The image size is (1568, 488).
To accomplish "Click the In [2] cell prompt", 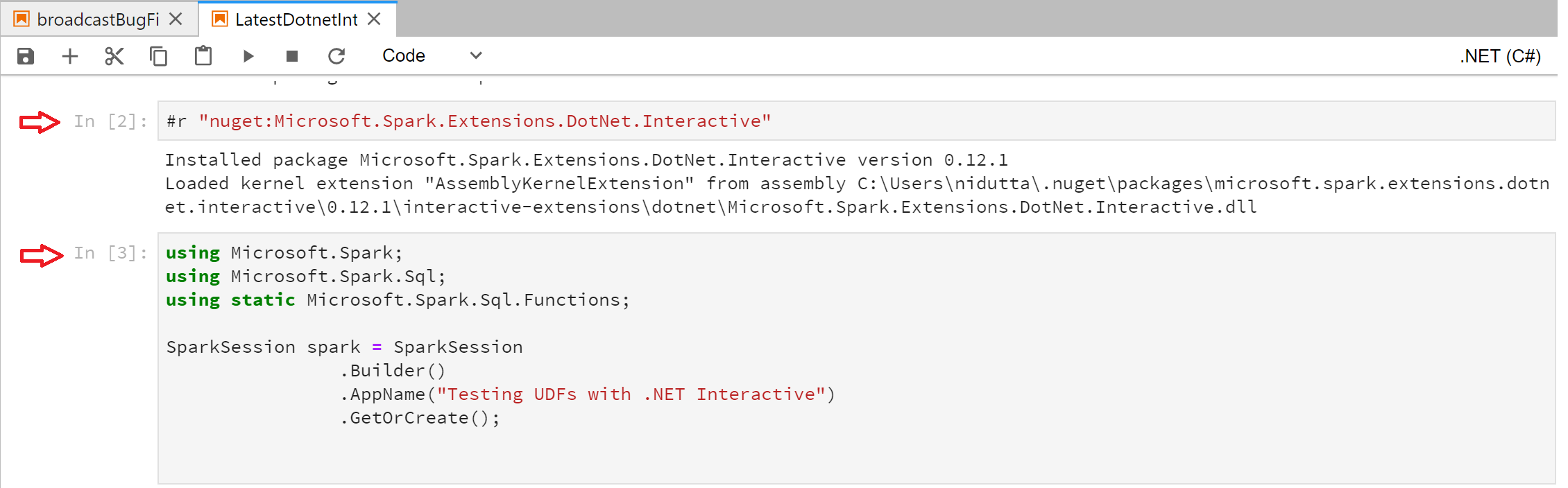I will click(110, 121).
